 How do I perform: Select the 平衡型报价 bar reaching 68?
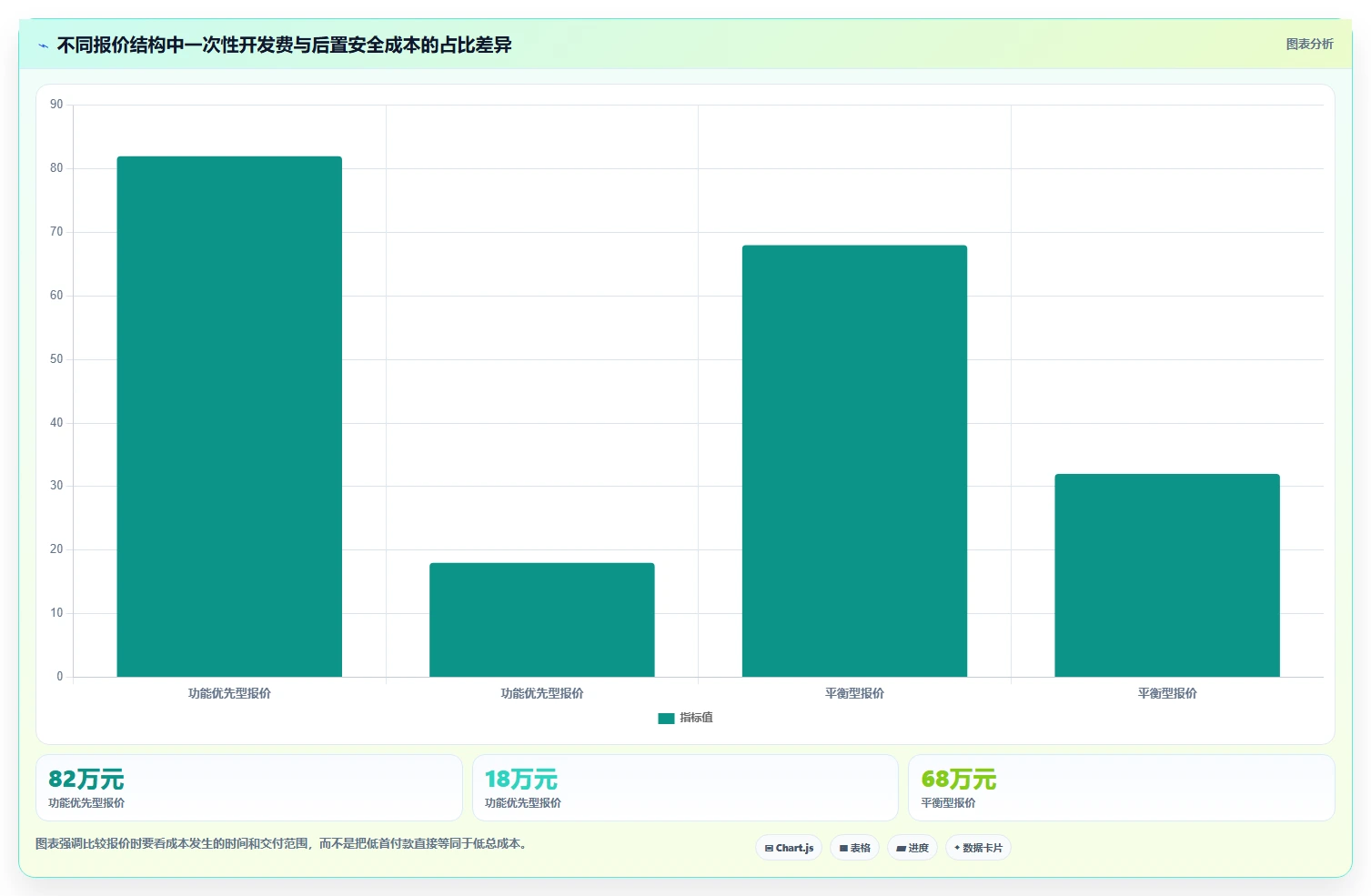854,461
